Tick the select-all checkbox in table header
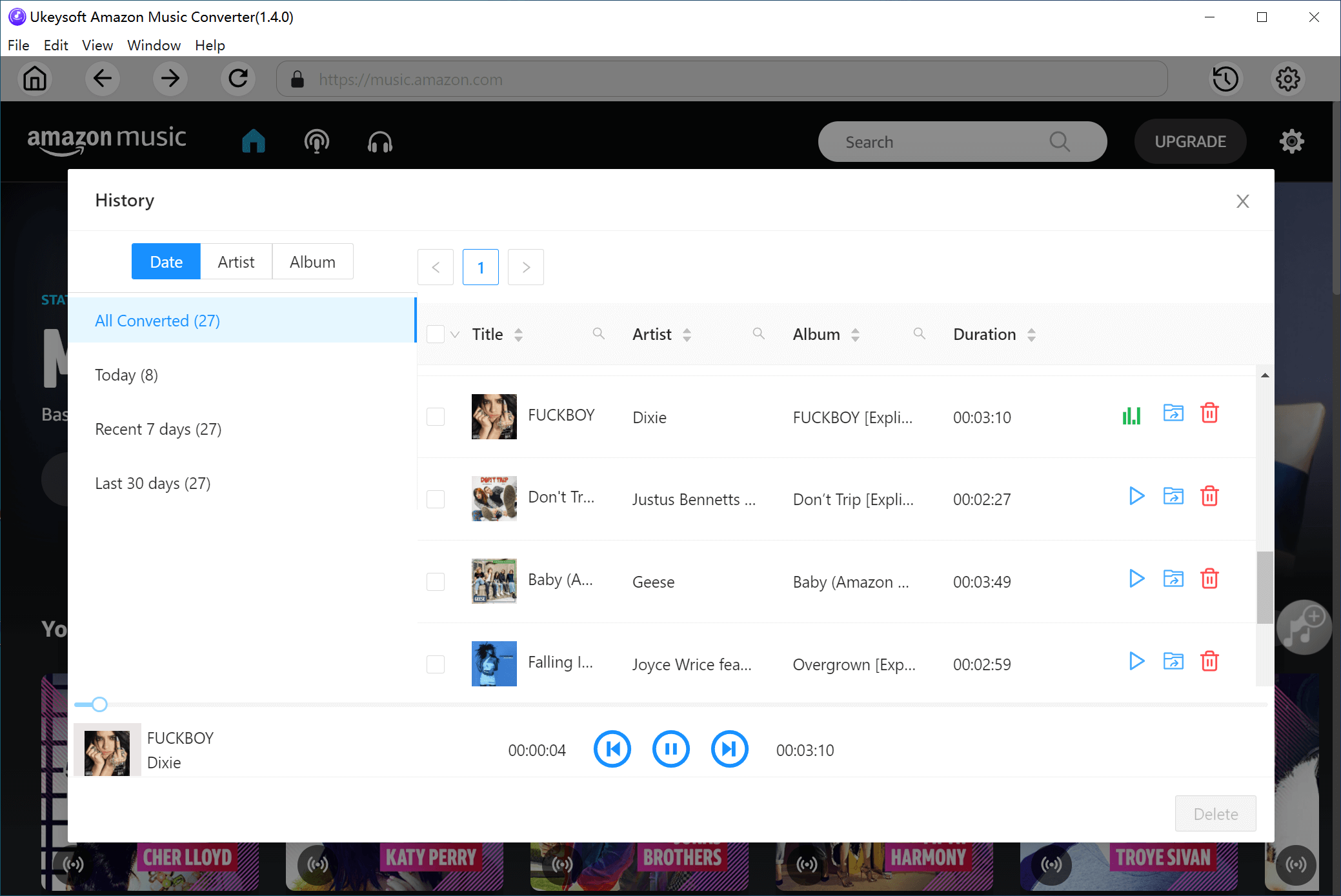Viewport: 1341px width, 896px height. [436, 334]
